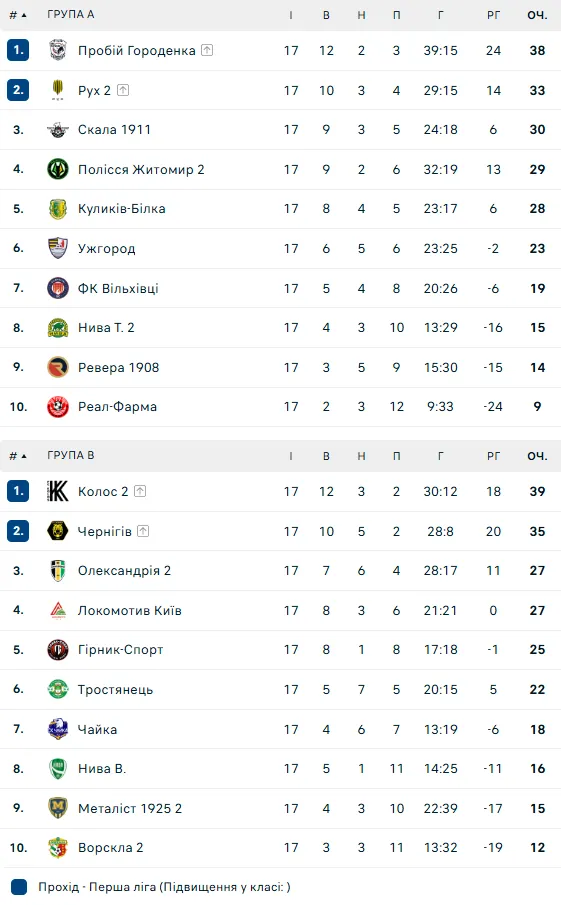The image size is (561, 905).
Task: Open Куликів-Білка team link
Action: click(x=122, y=209)
